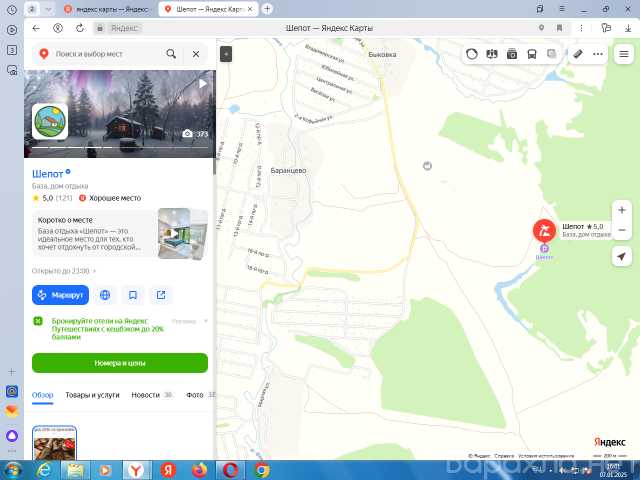Click the Шепот place title

tap(47, 174)
